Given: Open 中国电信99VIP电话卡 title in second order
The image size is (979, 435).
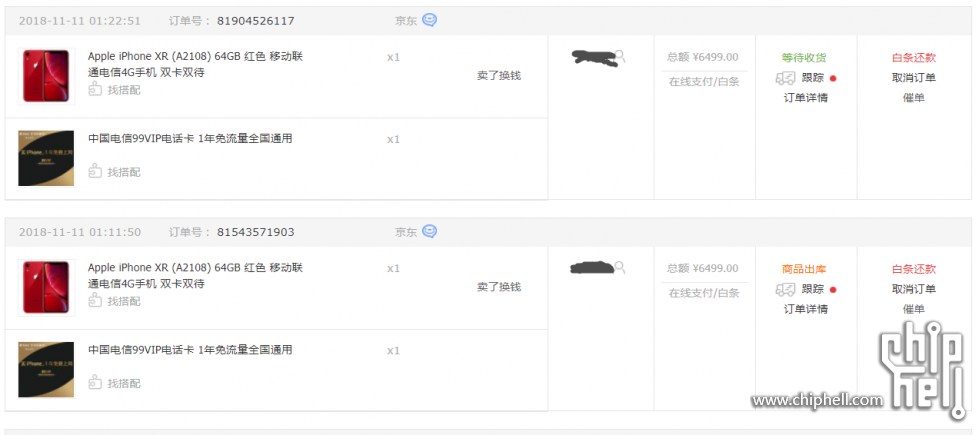Looking at the screenshot, I should click(x=190, y=349).
